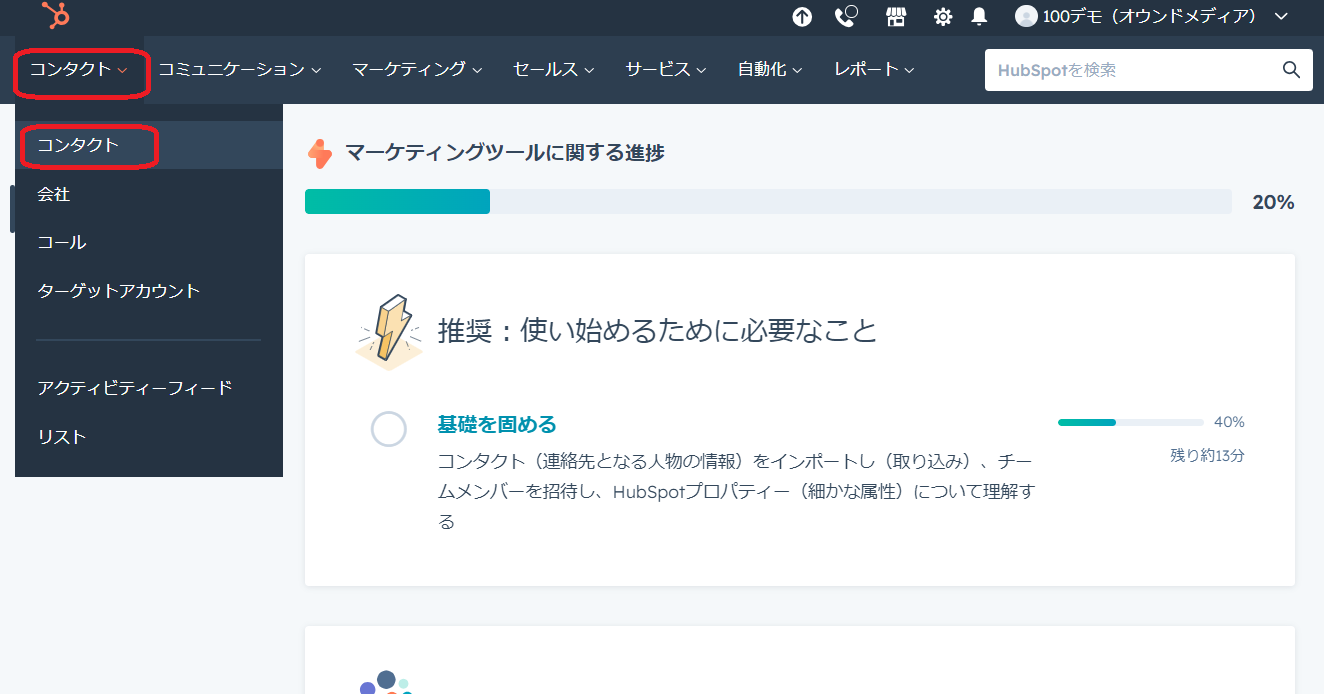Open the レポート navigation menu
The image size is (1330, 694).
coord(875,70)
